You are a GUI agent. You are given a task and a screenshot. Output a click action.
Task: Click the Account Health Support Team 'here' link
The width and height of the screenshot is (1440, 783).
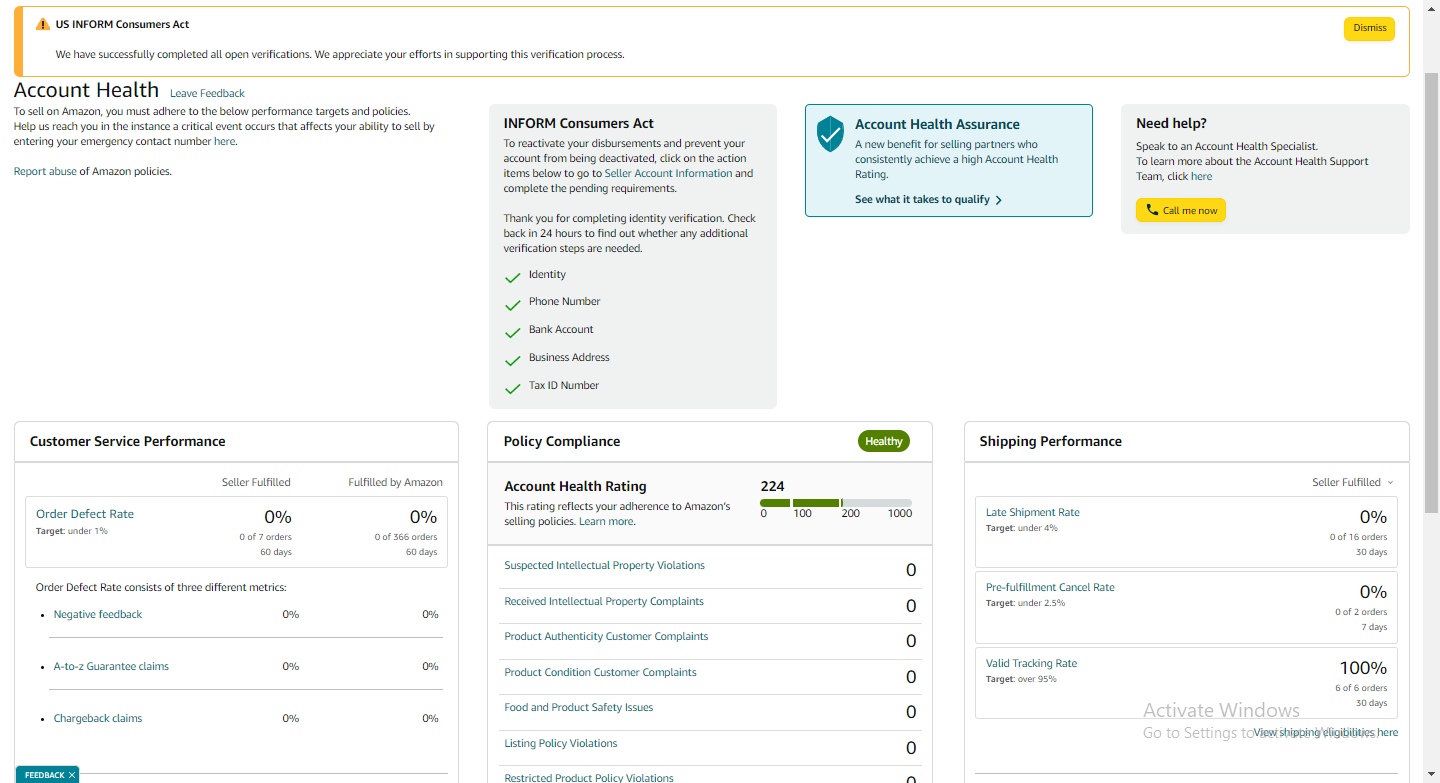(1201, 176)
